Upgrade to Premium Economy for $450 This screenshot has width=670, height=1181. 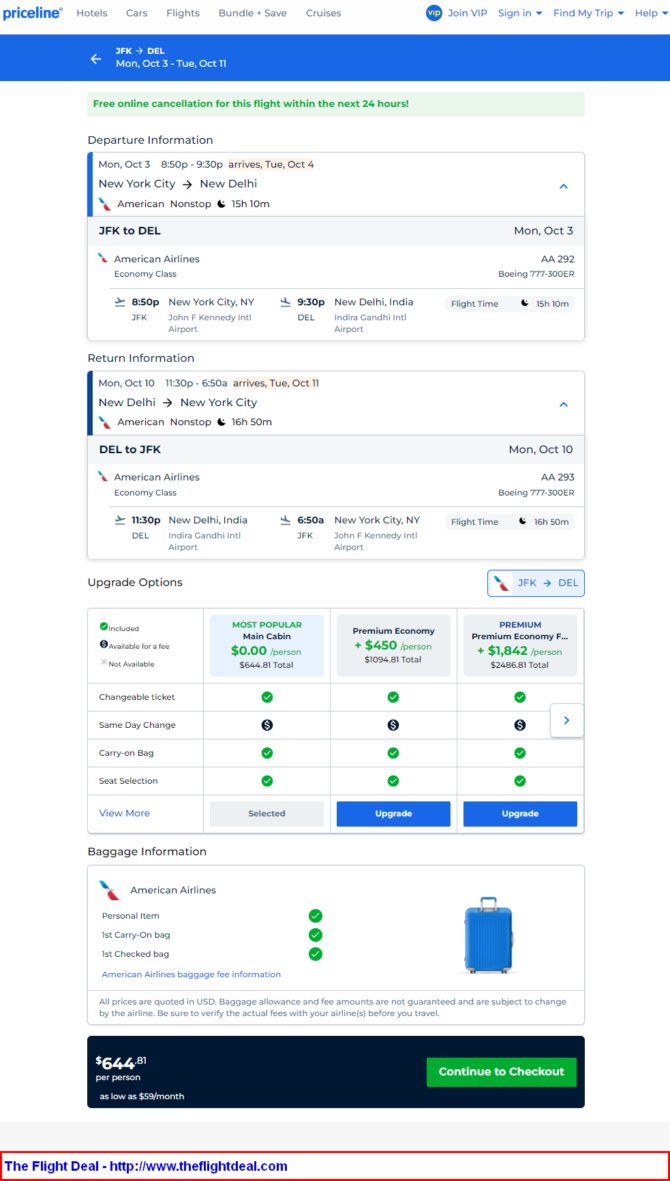[x=393, y=813]
